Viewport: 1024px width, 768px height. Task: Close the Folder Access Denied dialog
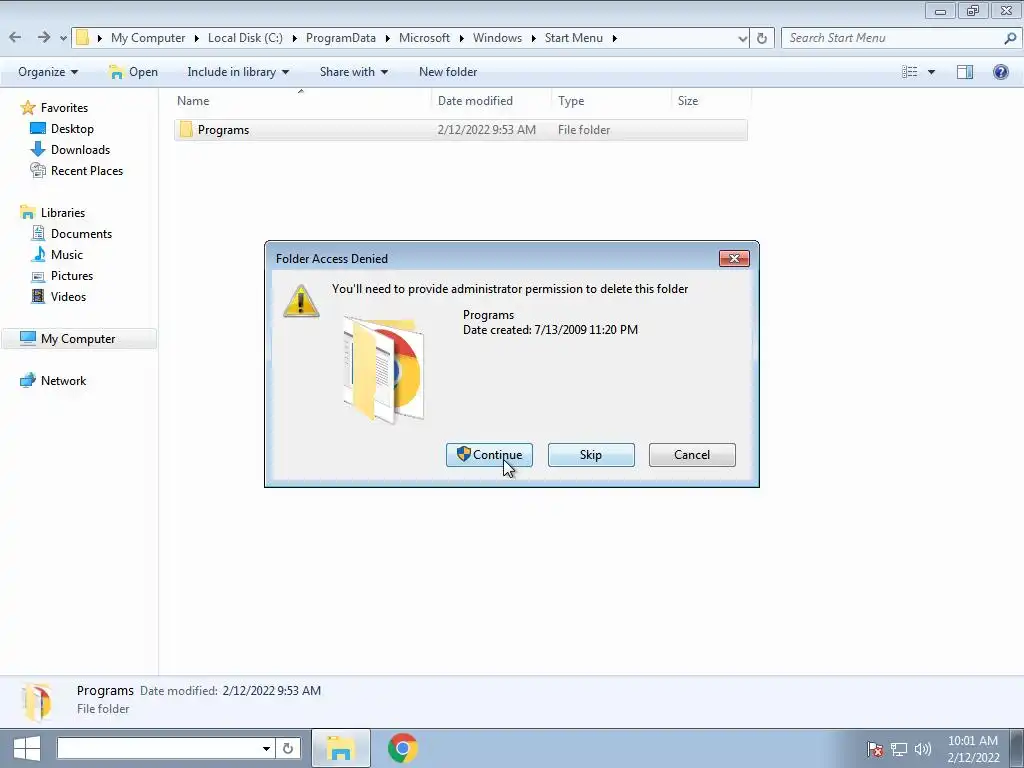tap(734, 259)
